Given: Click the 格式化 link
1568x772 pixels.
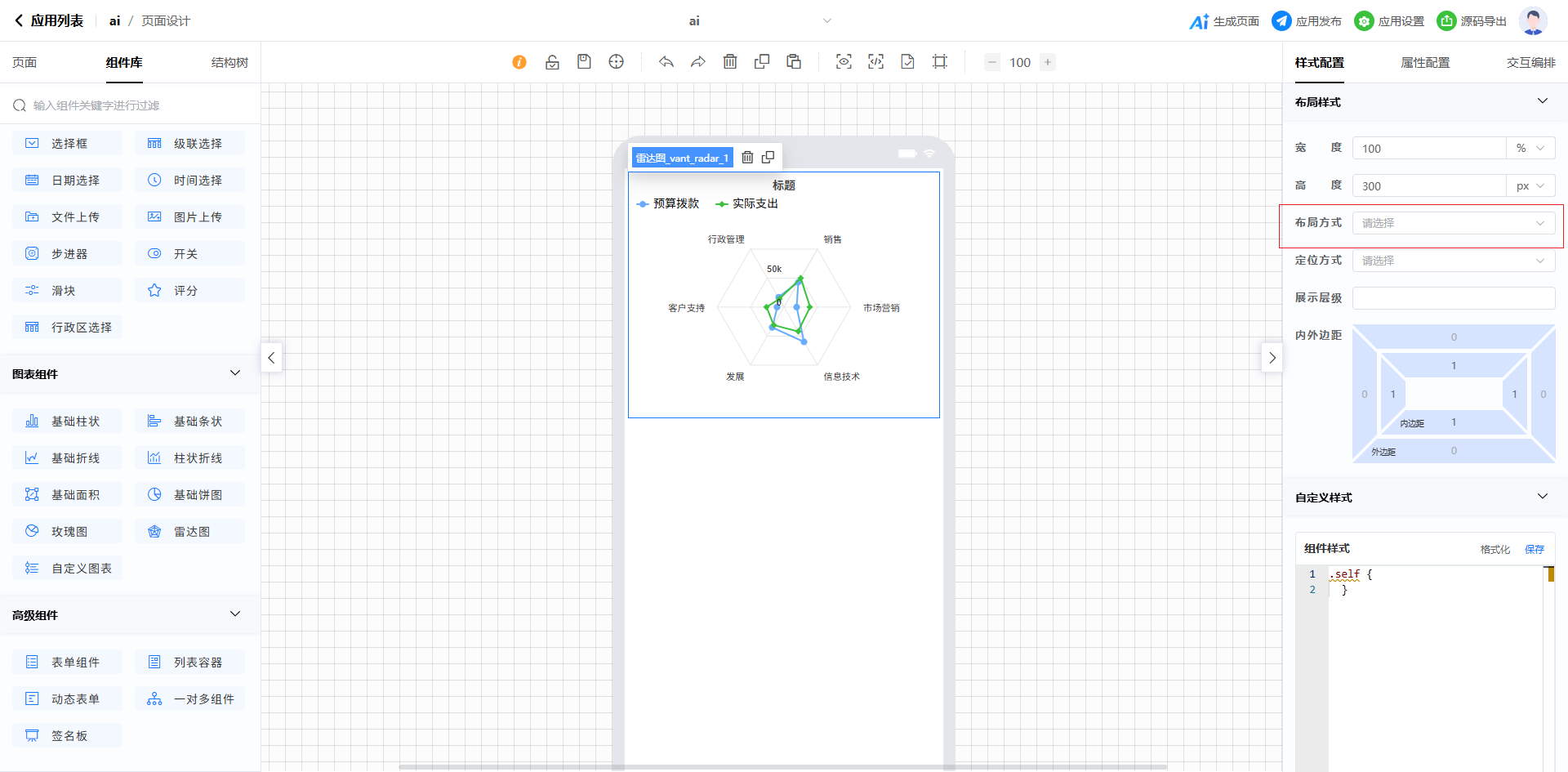Looking at the screenshot, I should 1494,549.
